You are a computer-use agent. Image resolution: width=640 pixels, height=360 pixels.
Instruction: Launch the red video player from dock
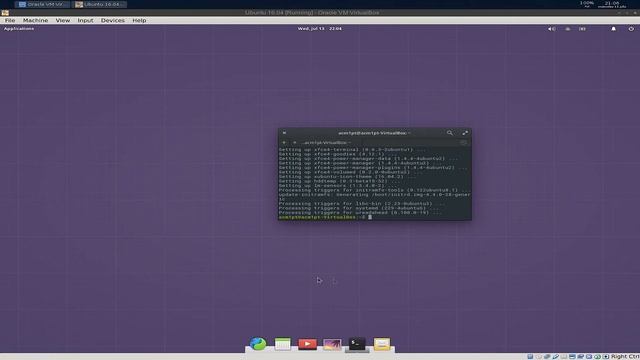307,344
